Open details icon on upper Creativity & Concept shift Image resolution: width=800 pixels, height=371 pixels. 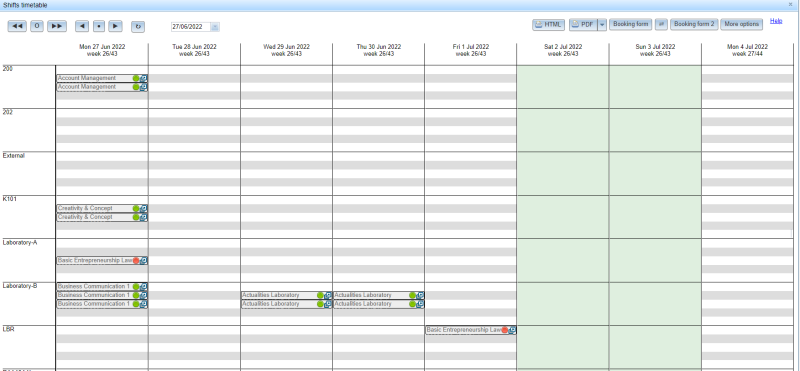144,209
